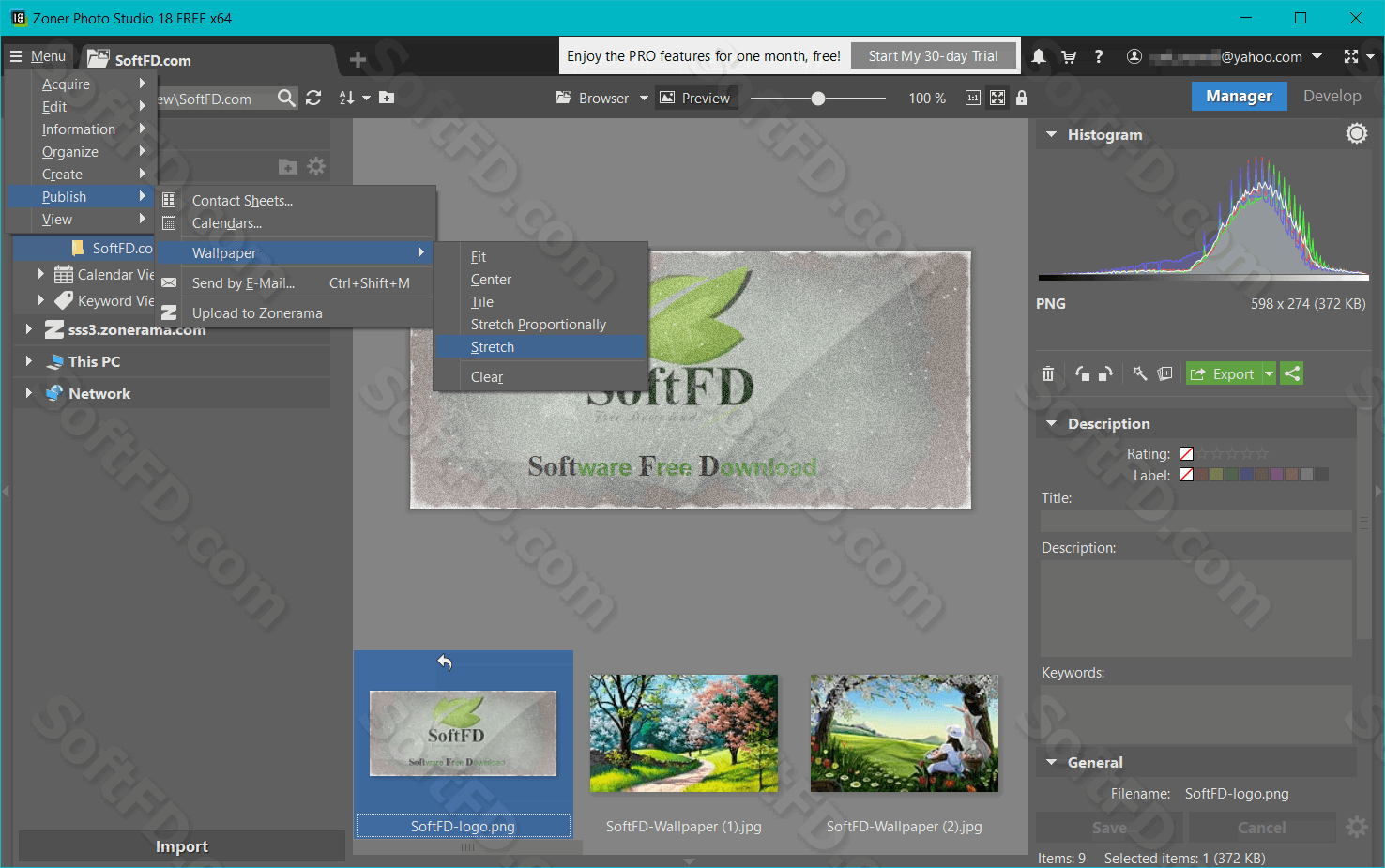Image resolution: width=1385 pixels, height=868 pixels.
Task: Toggle fit-to-window zoom icon
Action: click(997, 98)
